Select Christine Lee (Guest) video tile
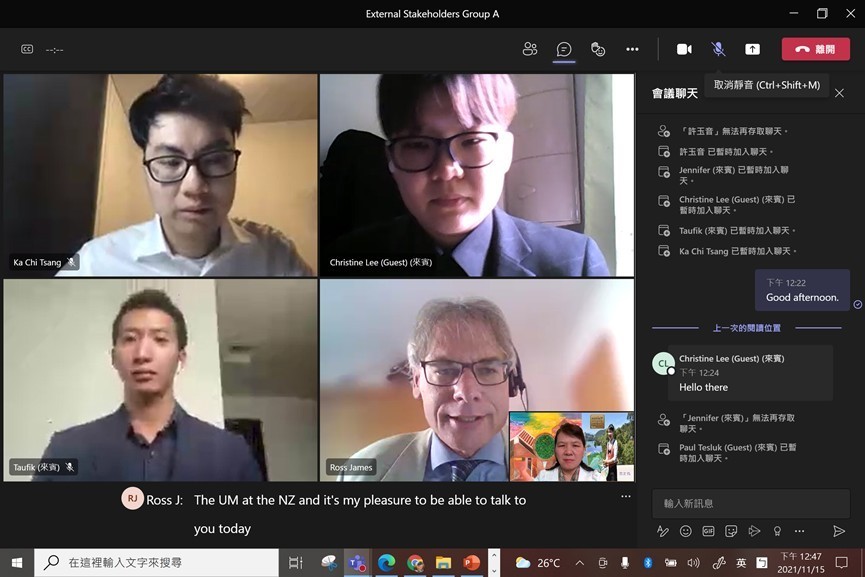The height and width of the screenshot is (577, 865). tap(477, 175)
